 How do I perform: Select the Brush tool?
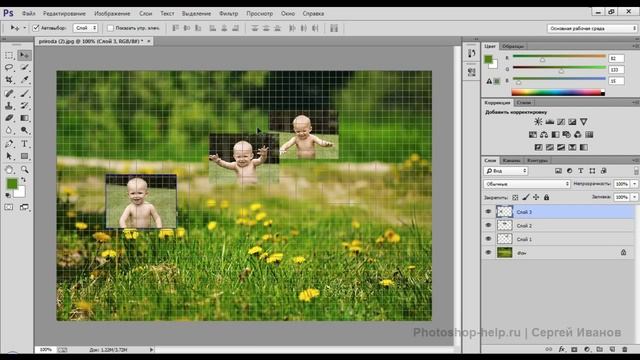tap(24, 93)
